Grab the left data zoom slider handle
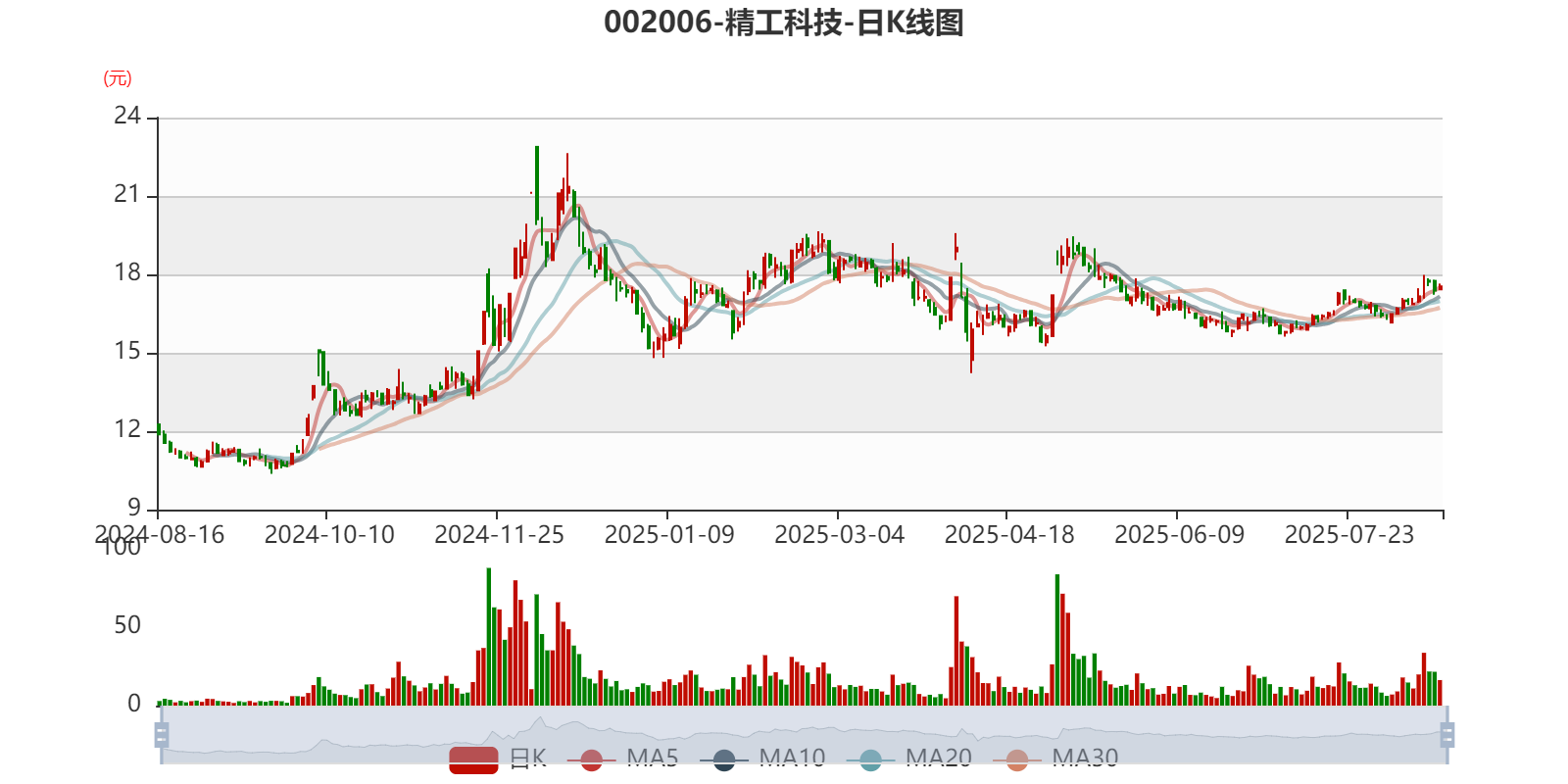Image resolution: width=1568 pixels, height=784 pixels. point(162,734)
